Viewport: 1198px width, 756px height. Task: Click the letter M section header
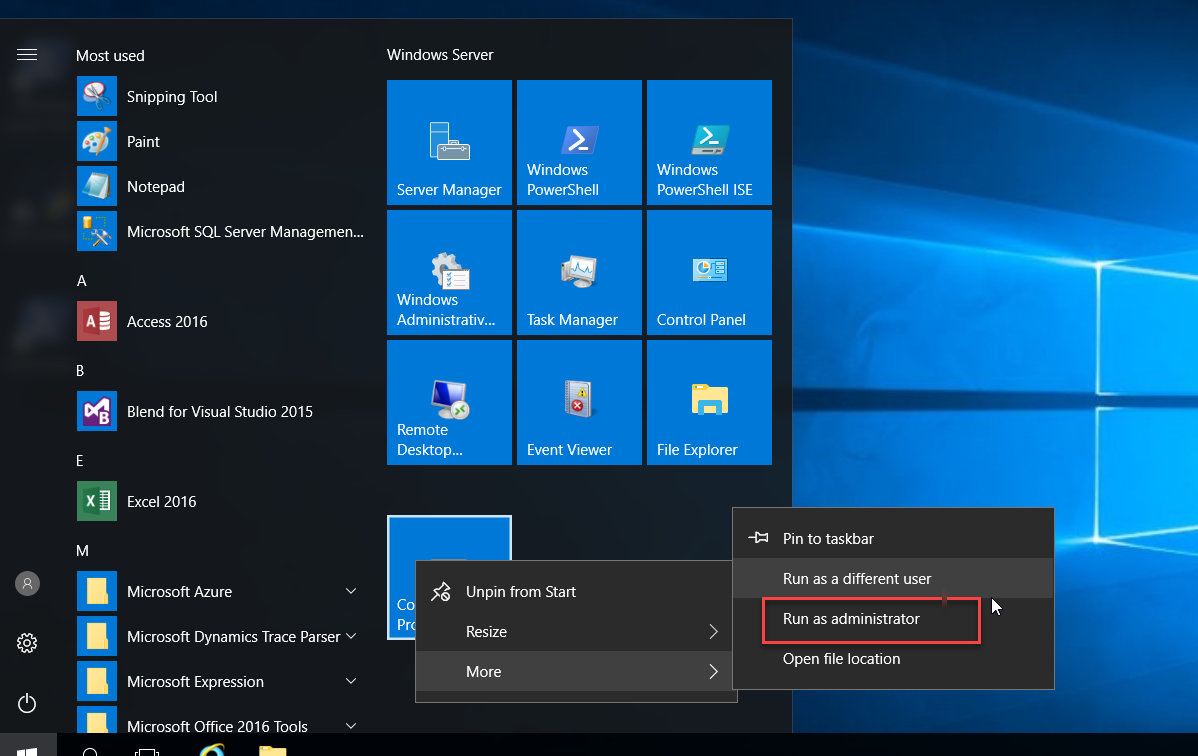click(83, 550)
